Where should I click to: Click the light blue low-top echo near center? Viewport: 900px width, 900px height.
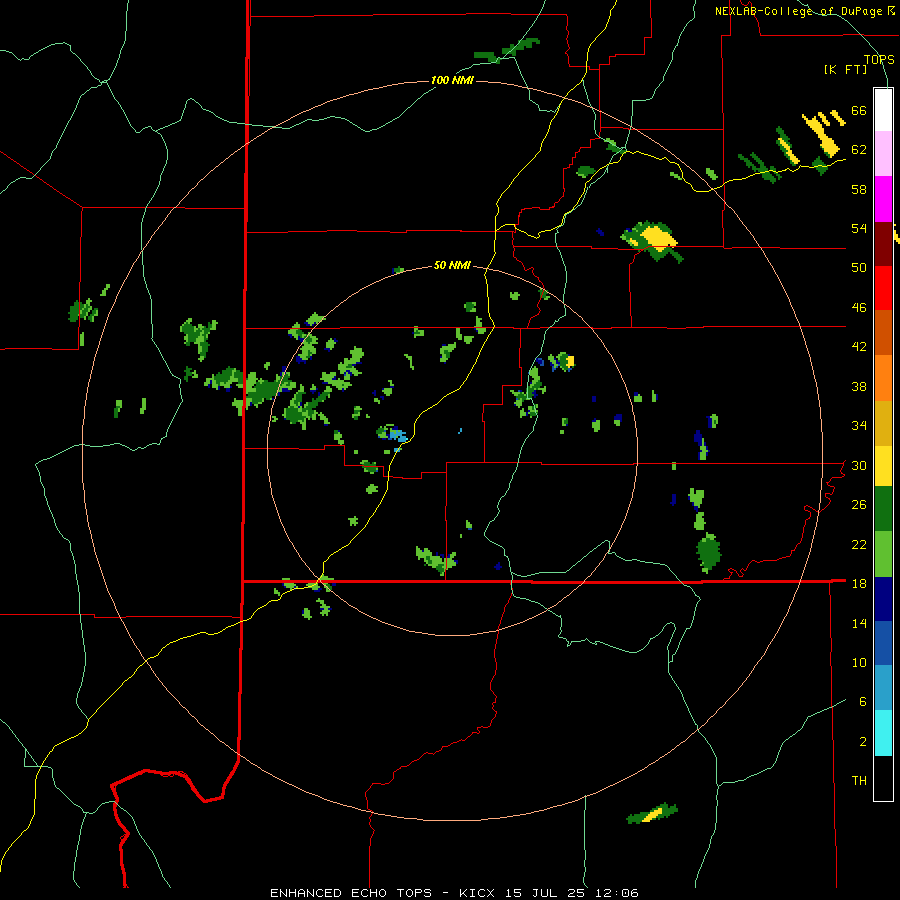click(398, 435)
